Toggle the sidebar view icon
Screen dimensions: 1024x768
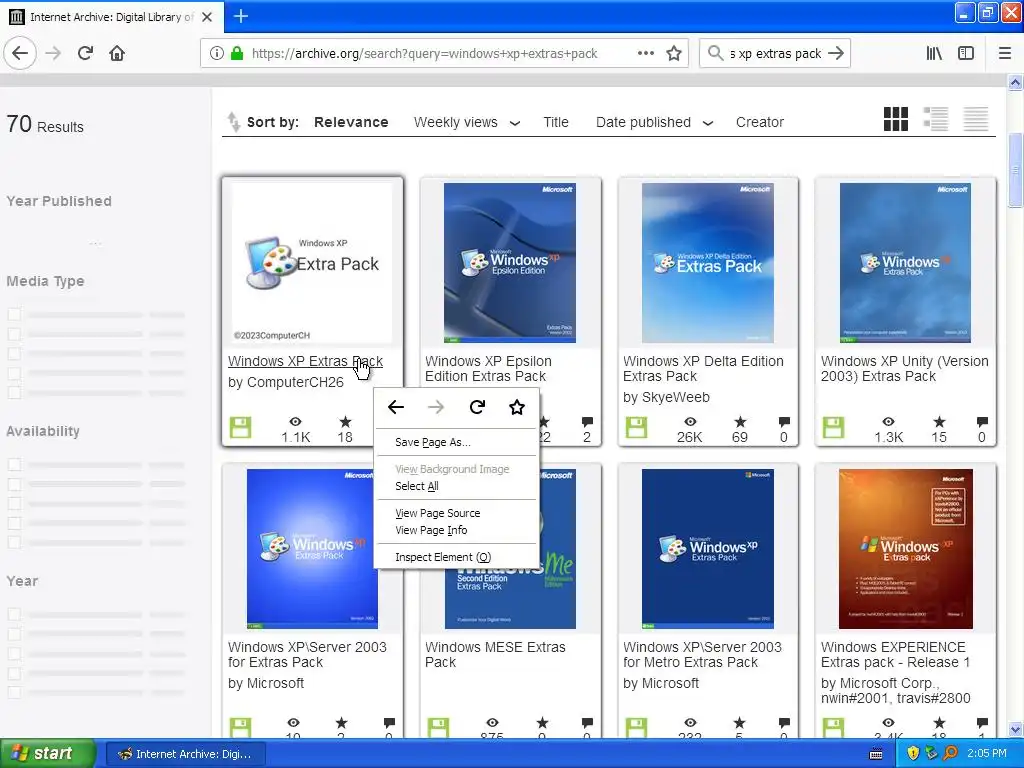(966, 54)
